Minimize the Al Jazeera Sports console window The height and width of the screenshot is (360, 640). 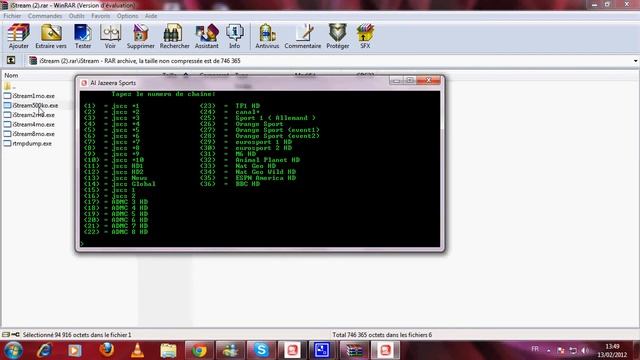[396, 80]
